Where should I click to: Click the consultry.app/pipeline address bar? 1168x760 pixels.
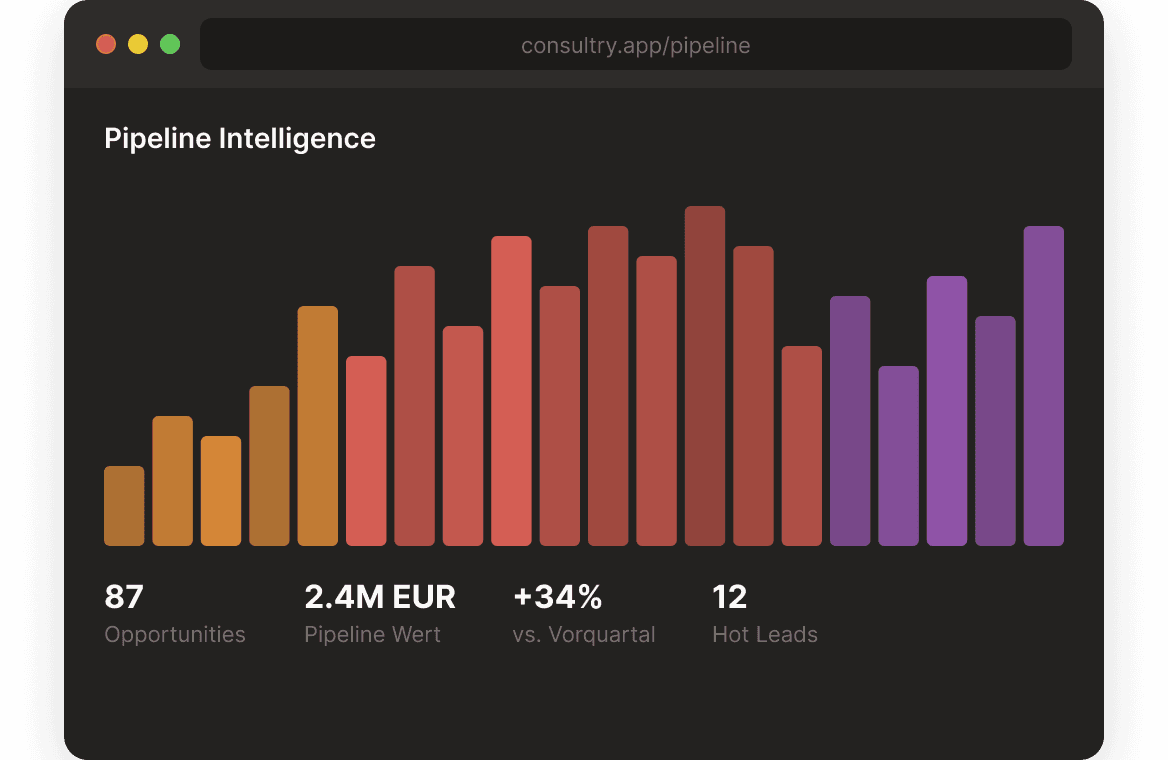click(636, 44)
